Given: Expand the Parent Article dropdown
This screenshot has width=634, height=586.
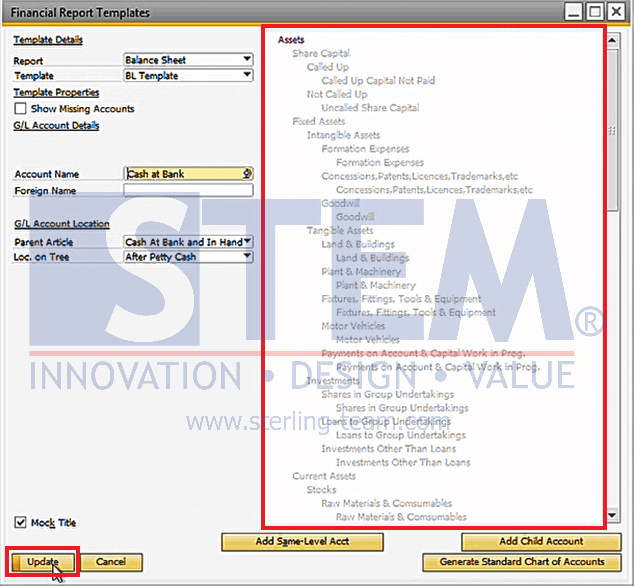Looking at the screenshot, I should tap(247, 242).
